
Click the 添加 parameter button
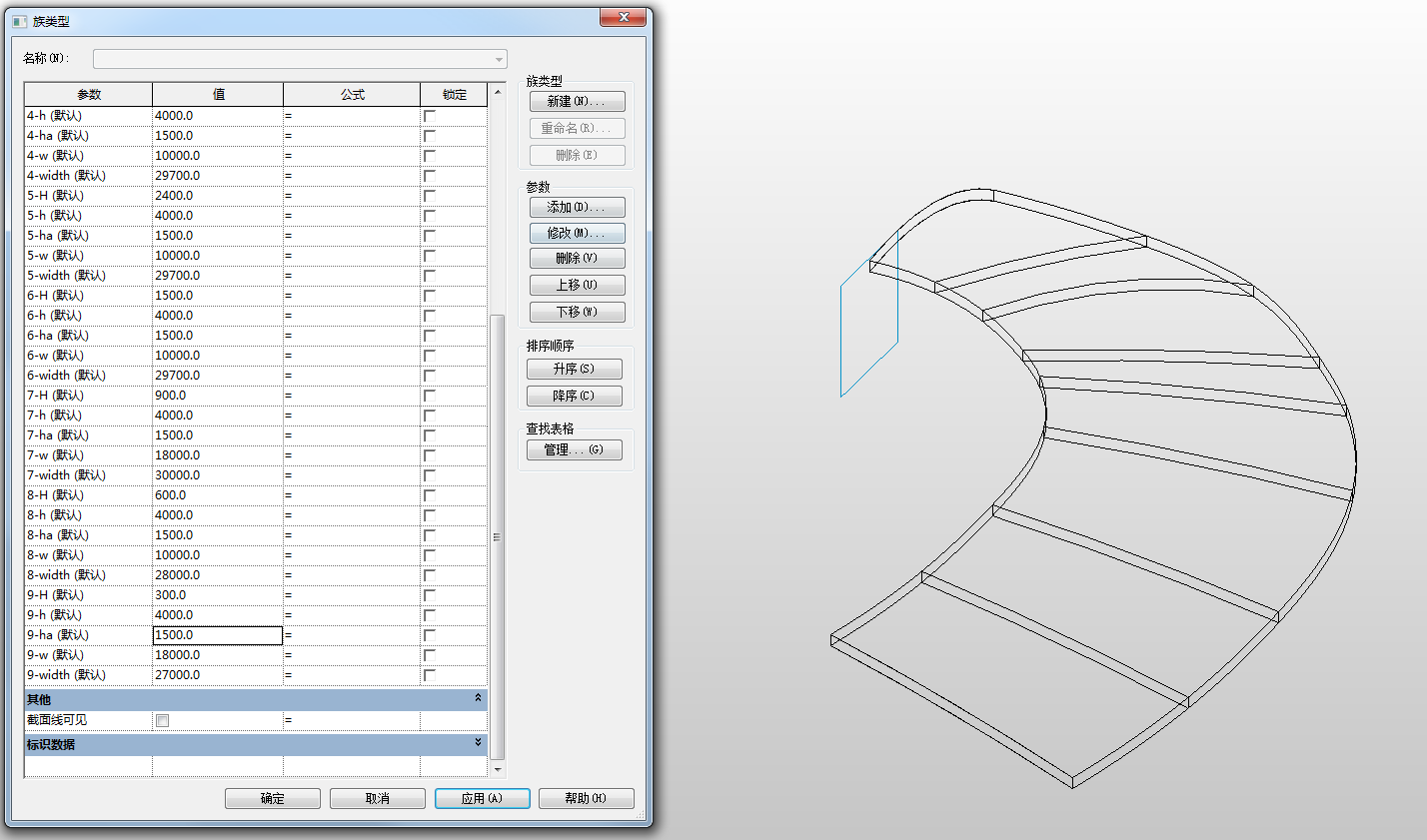tap(578, 208)
